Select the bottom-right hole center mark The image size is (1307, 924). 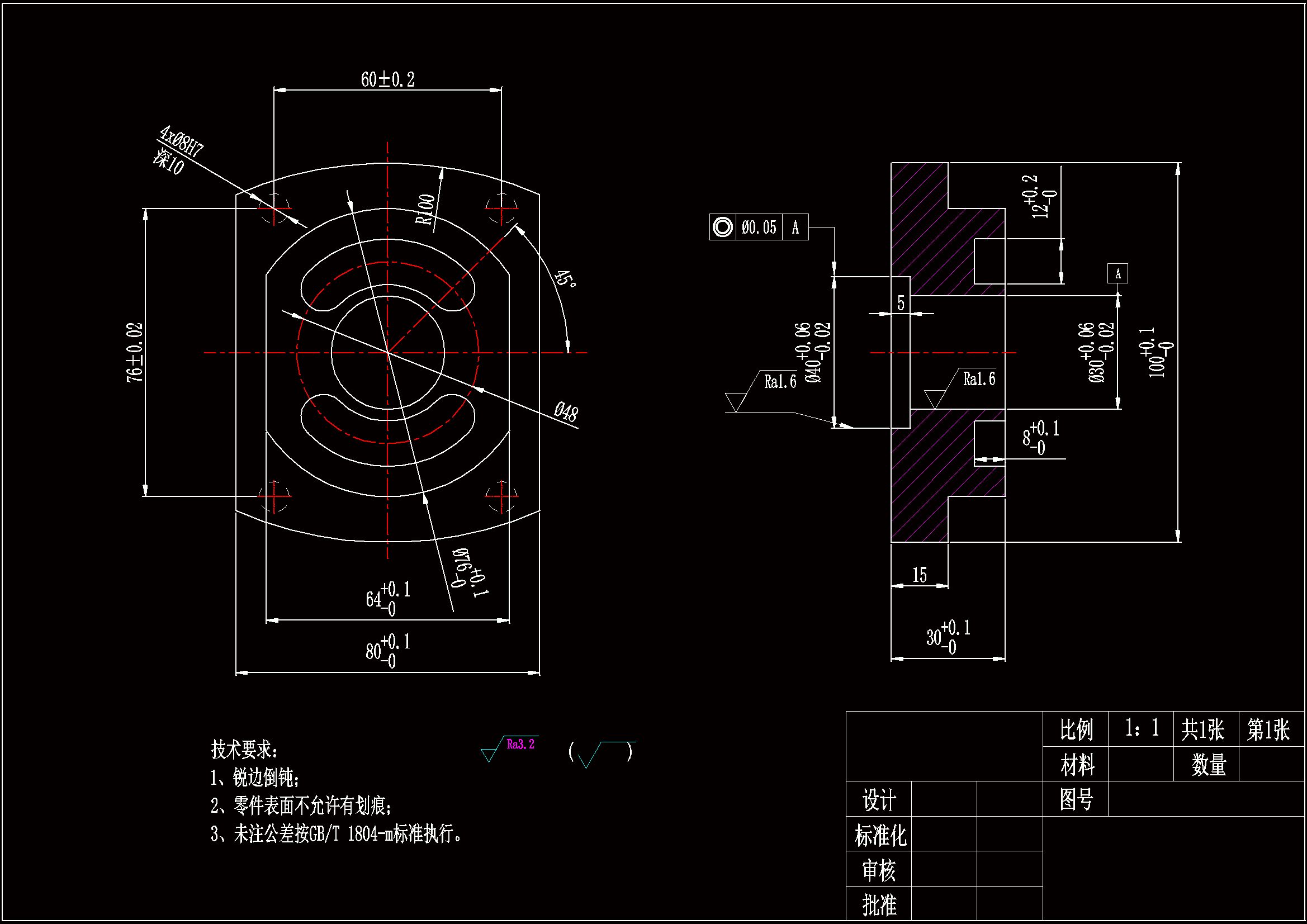click(x=501, y=496)
